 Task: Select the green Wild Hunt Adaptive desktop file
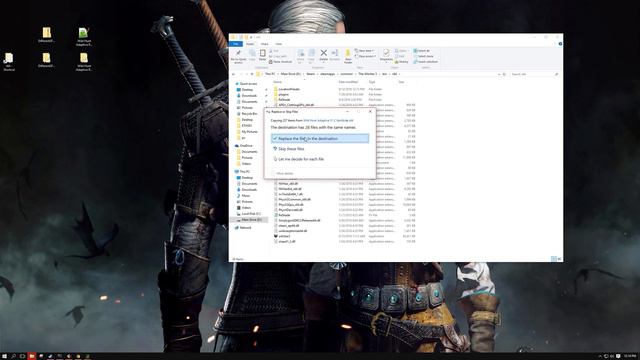[x=84, y=36]
